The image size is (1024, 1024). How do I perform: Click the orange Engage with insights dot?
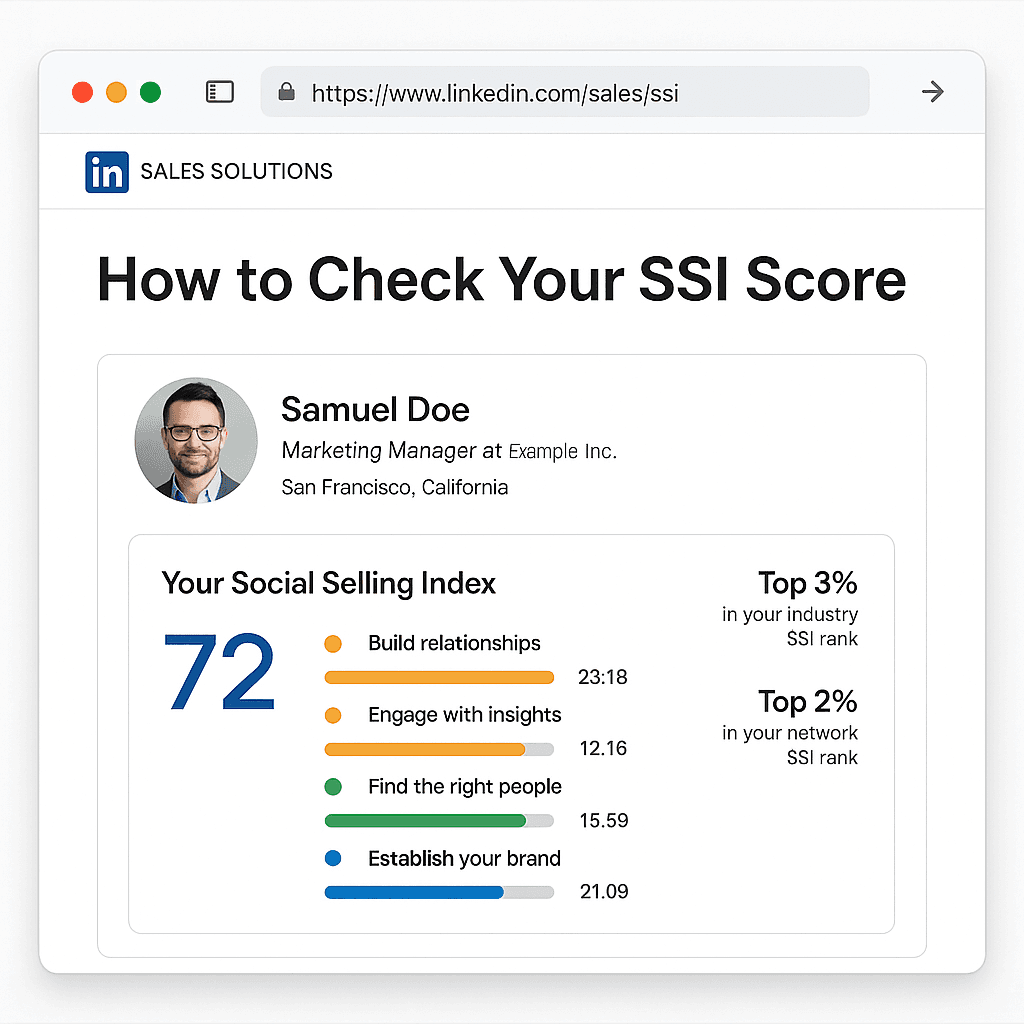333,715
